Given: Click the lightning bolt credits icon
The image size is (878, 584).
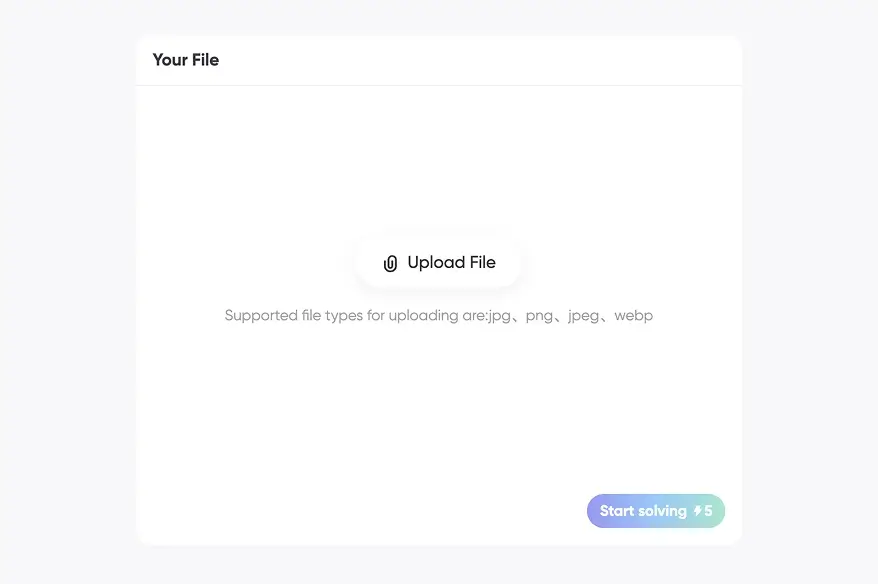Looking at the screenshot, I should [x=697, y=511].
